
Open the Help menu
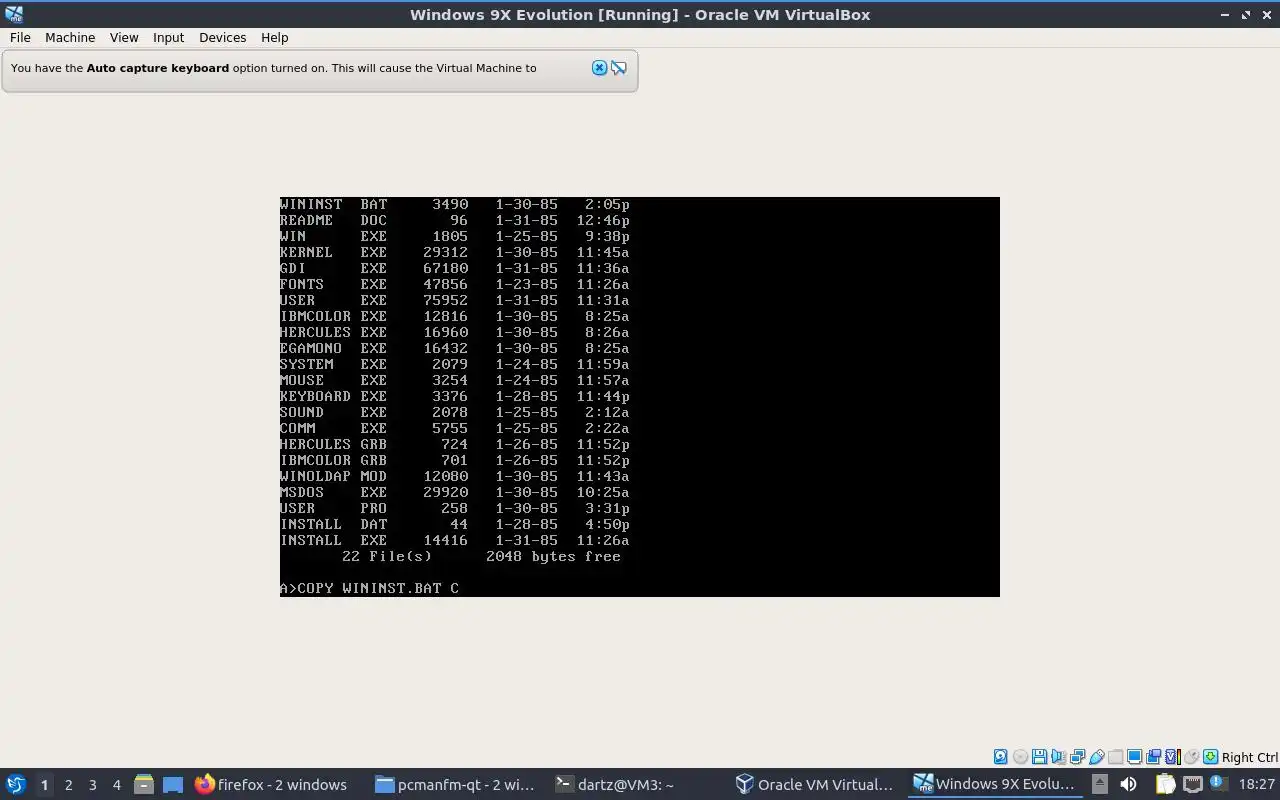click(274, 37)
